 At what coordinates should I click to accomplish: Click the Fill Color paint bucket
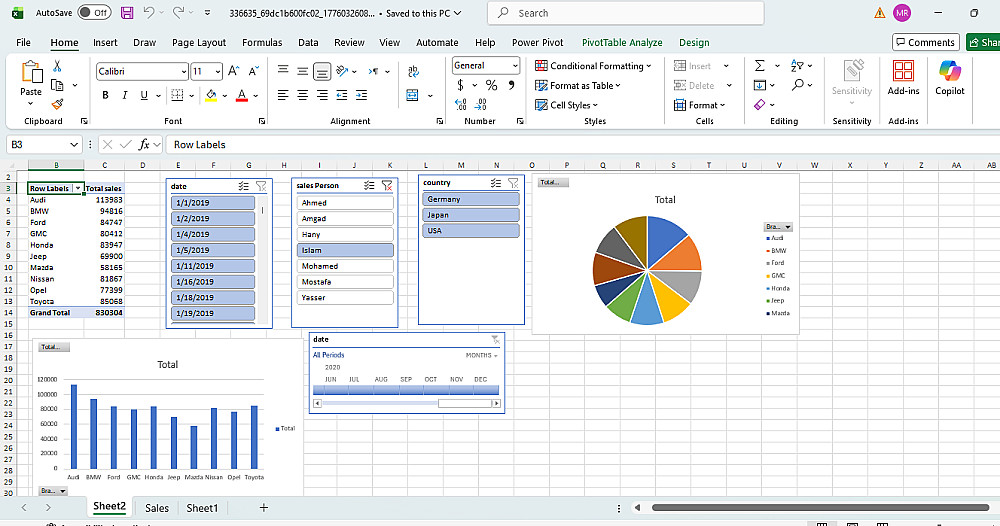tap(211, 96)
